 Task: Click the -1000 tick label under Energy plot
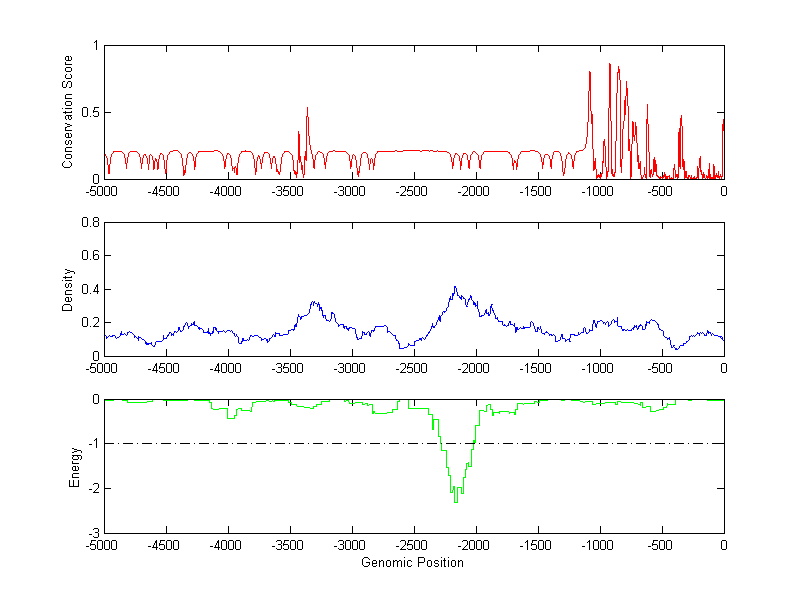(599, 545)
